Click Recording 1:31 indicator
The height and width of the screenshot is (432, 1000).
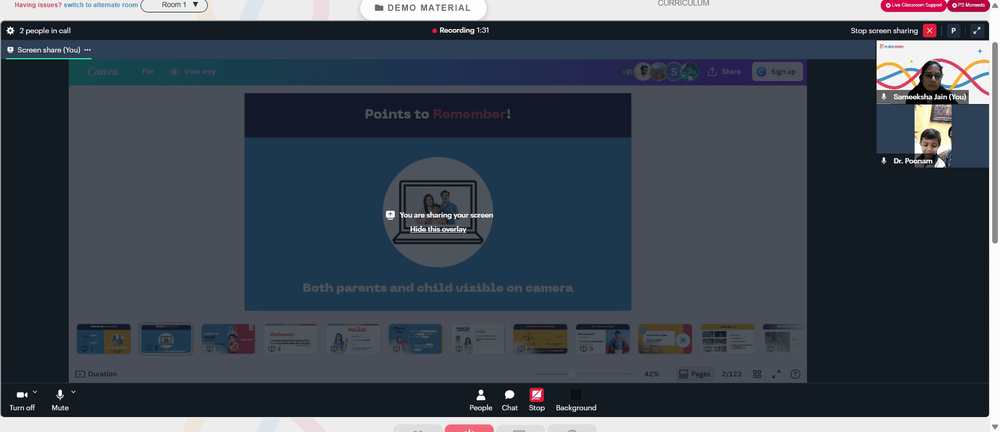pyautogui.click(x=460, y=31)
